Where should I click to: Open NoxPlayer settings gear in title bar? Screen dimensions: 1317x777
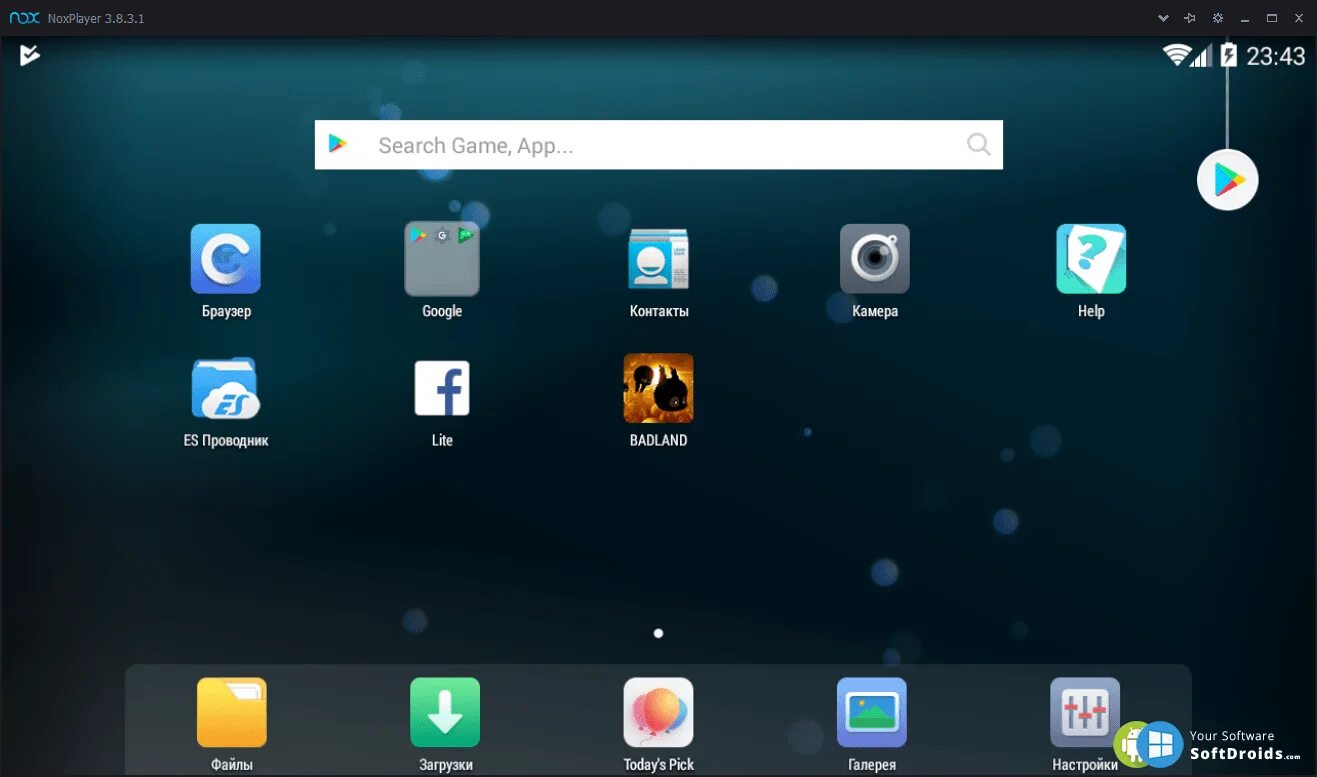click(x=1218, y=18)
